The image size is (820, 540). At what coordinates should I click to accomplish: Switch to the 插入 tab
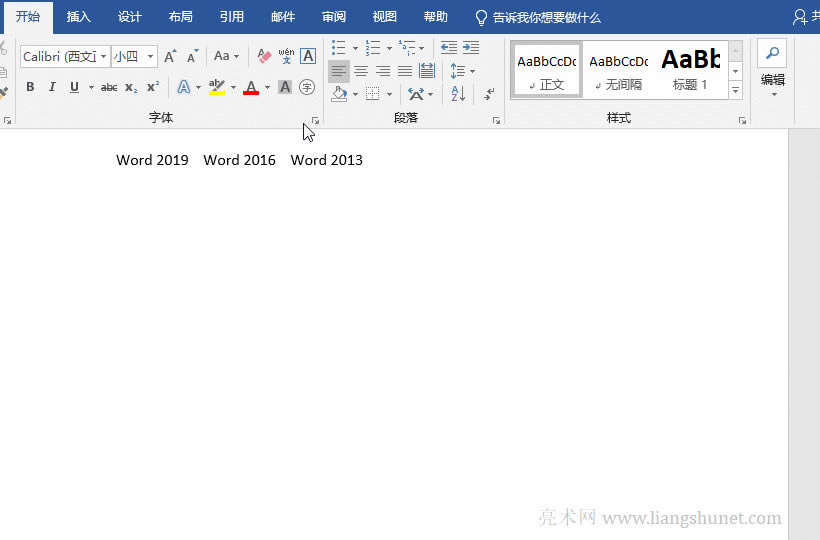pyautogui.click(x=79, y=17)
